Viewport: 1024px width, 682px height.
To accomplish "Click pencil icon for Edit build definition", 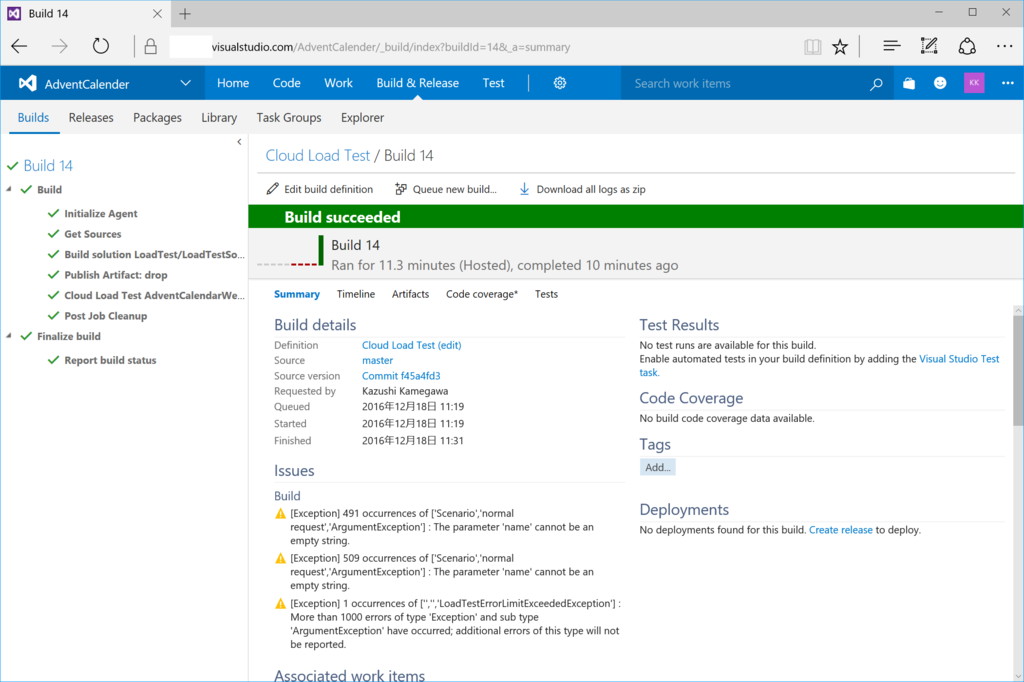I will tap(272, 189).
